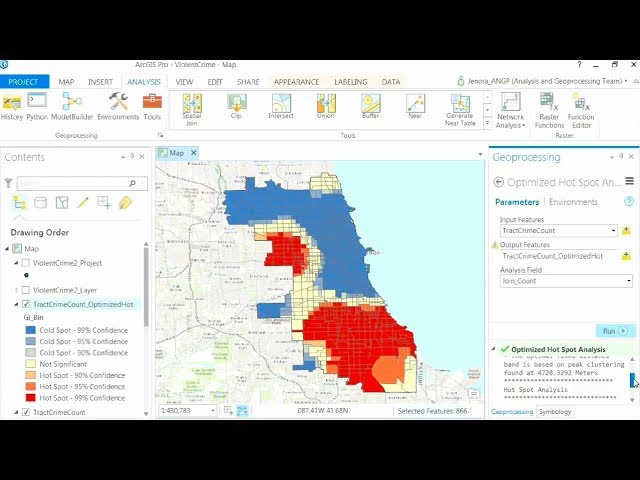The image size is (640, 480).
Task: List by Labeling tag icon
Action: (x=125, y=202)
